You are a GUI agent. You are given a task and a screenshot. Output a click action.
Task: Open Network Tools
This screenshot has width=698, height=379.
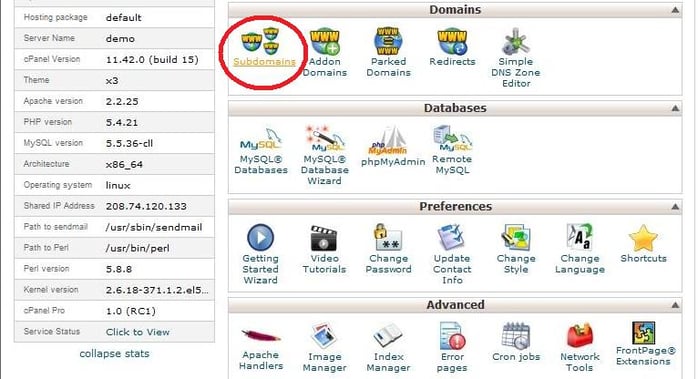(x=580, y=336)
